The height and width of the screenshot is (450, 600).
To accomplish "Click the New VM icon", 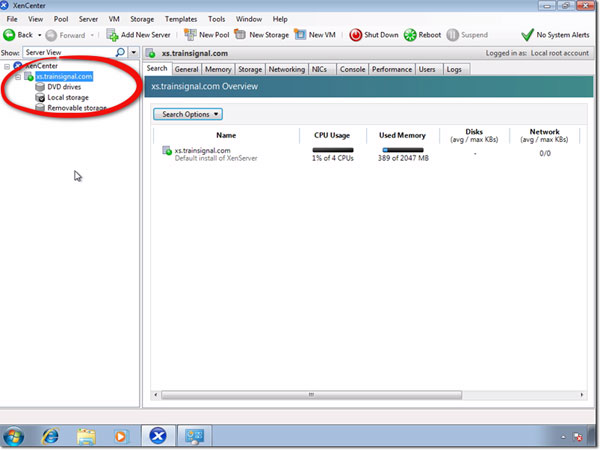I will [300, 34].
